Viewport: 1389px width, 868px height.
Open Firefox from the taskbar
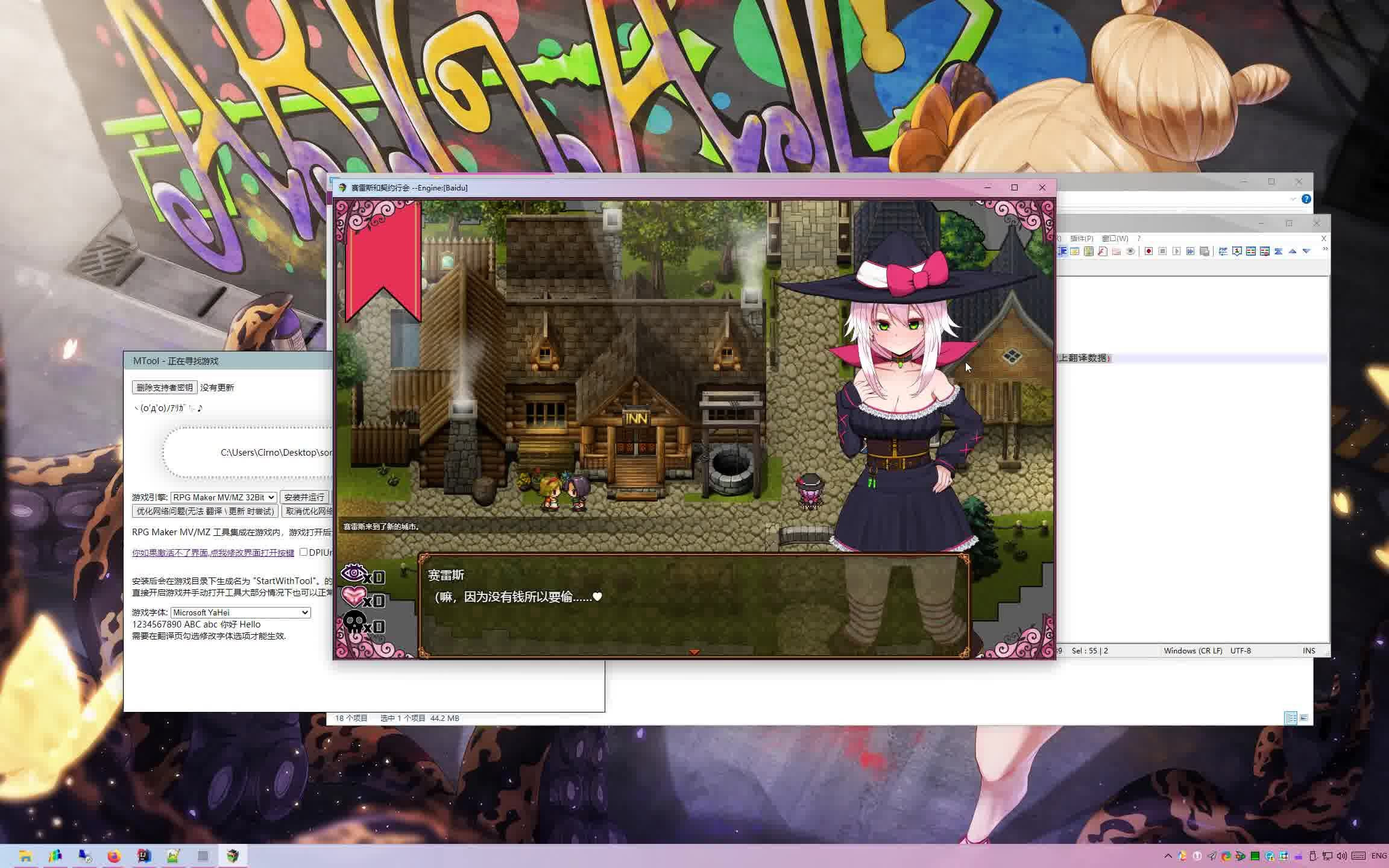tap(114, 856)
